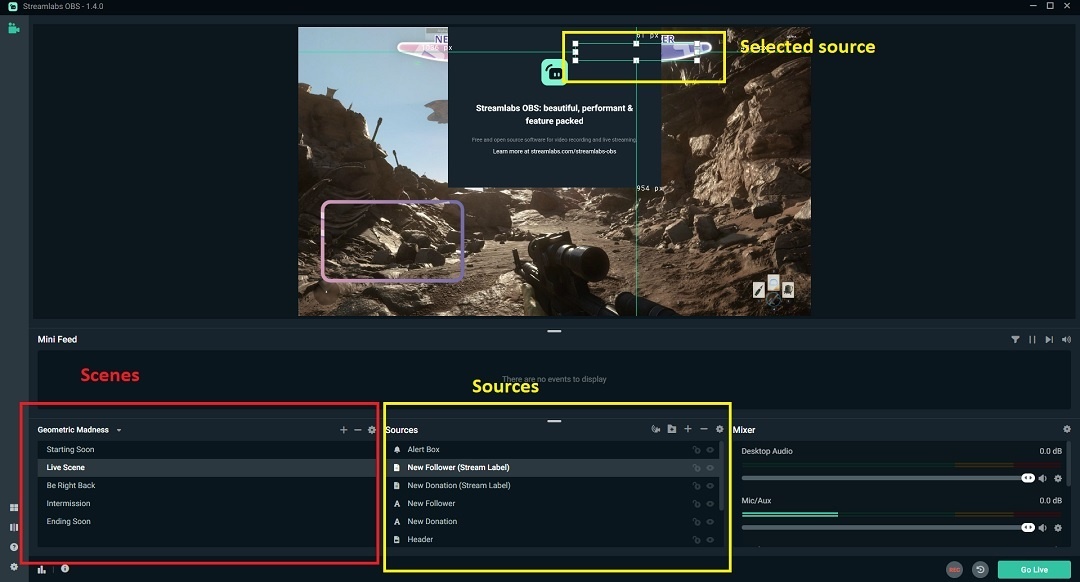Click the REC record button
Image resolution: width=1080 pixels, height=582 pixels.
(955, 570)
